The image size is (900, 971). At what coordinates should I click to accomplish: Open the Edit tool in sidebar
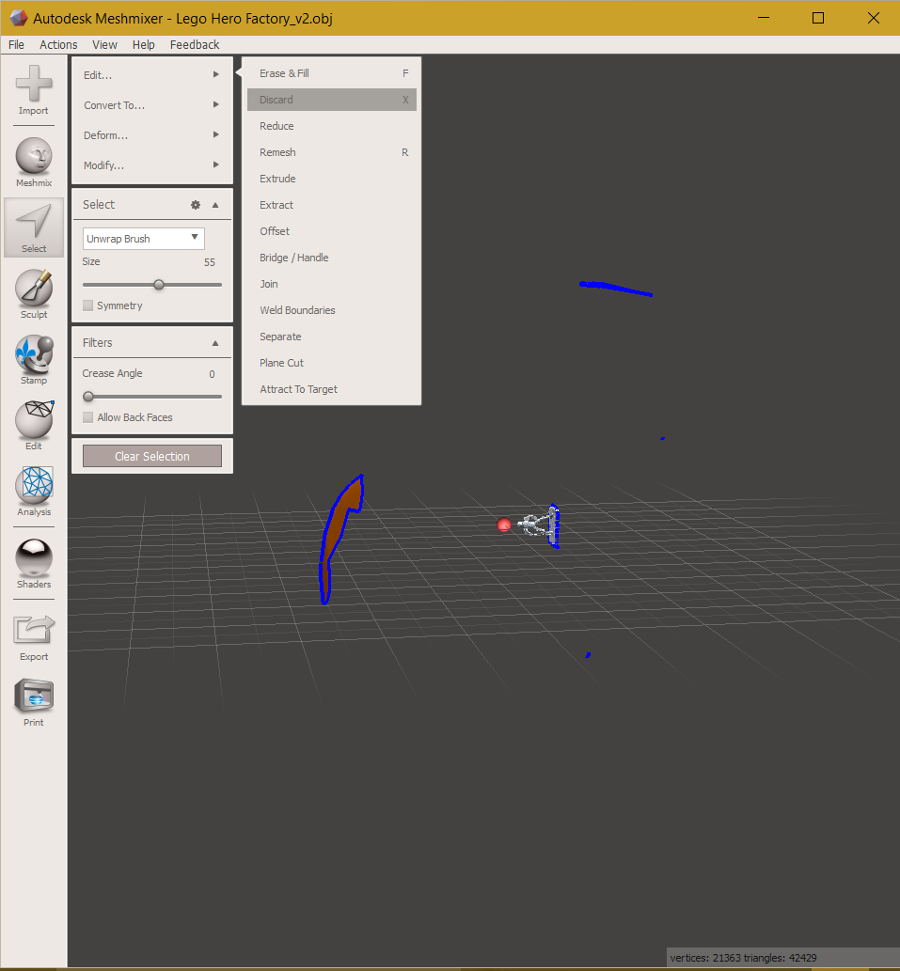[x=33, y=425]
